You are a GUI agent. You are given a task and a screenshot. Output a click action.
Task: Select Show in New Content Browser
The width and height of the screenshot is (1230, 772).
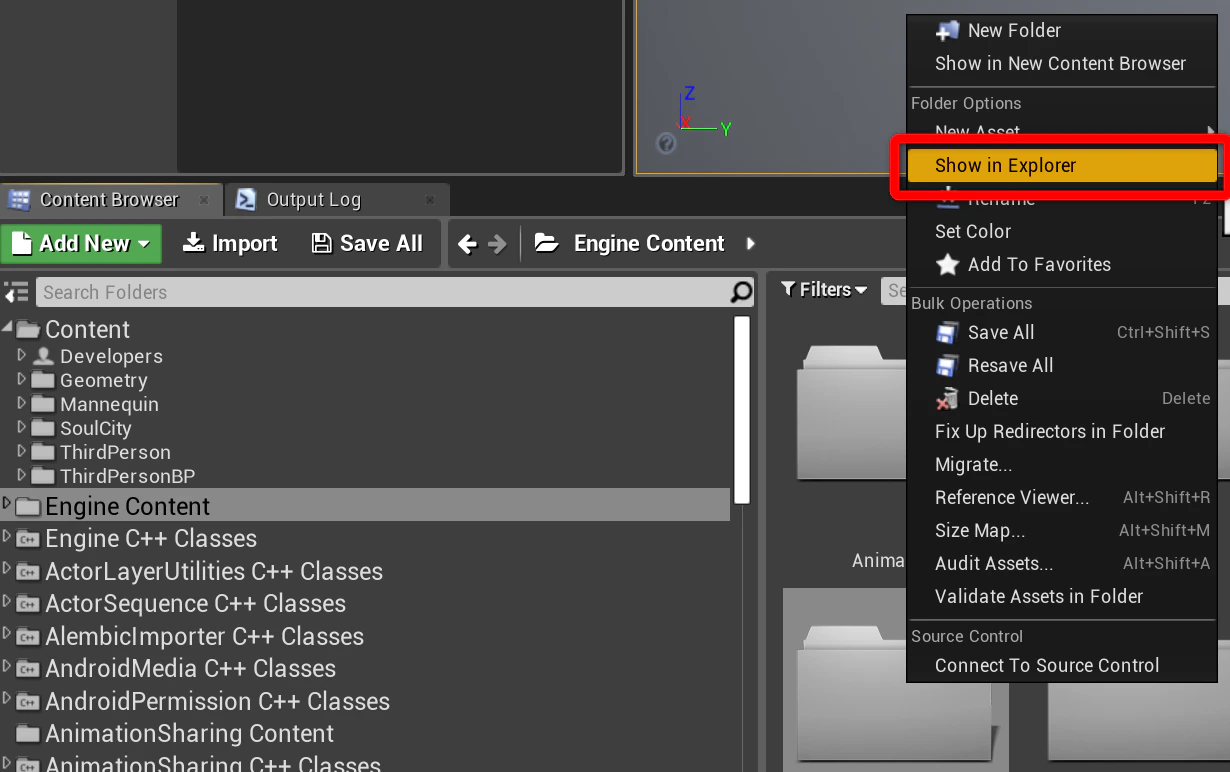click(1060, 63)
